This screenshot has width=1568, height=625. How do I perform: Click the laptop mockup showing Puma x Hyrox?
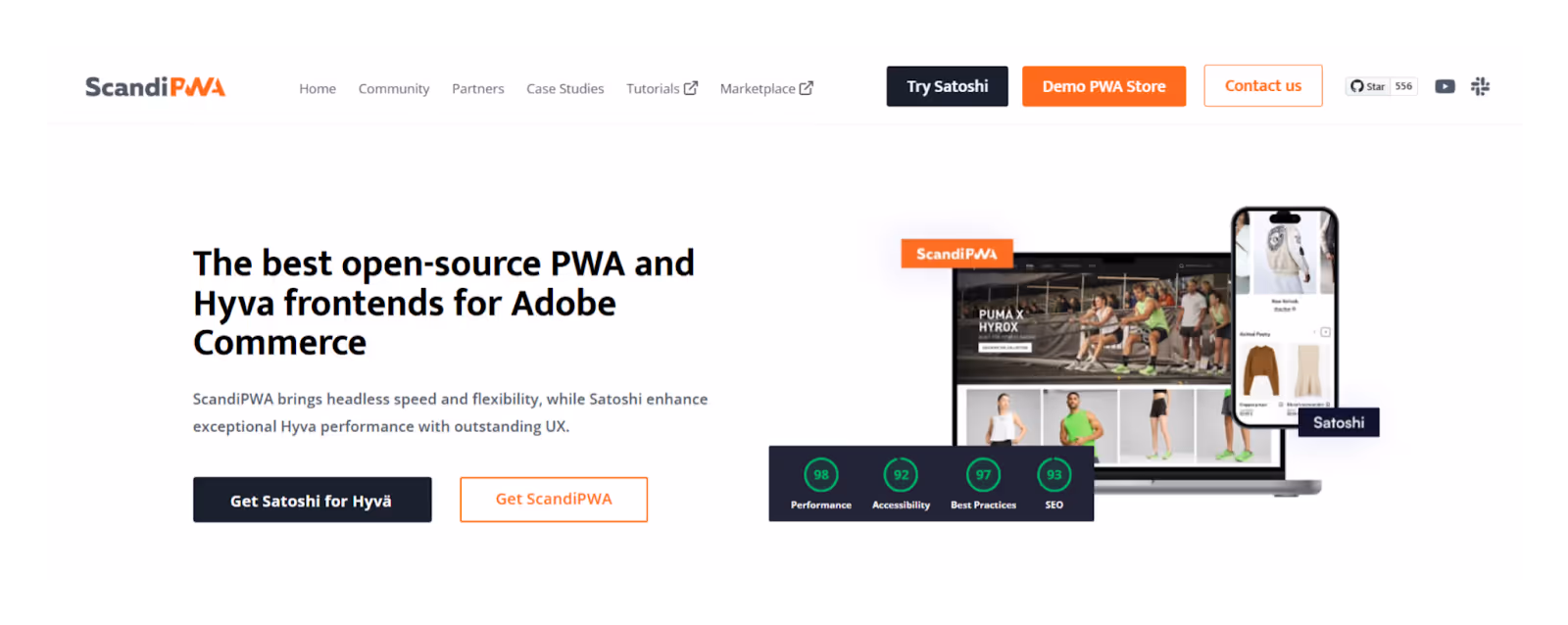pos(1093,362)
